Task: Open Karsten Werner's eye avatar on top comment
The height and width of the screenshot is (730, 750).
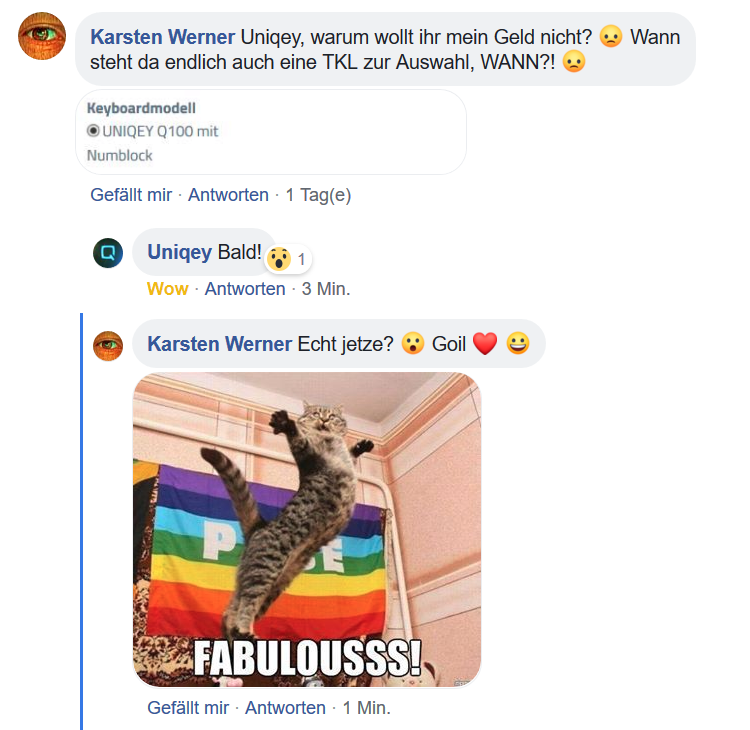Action: point(42,36)
